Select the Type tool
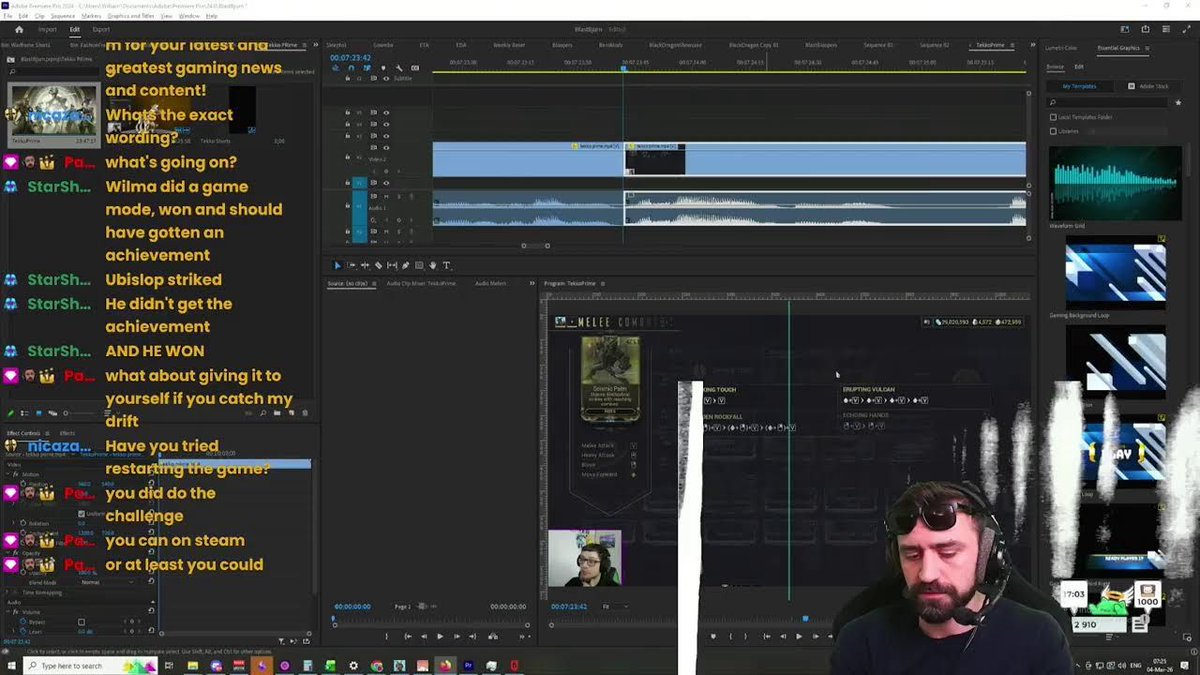The image size is (1200, 675). click(x=447, y=265)
